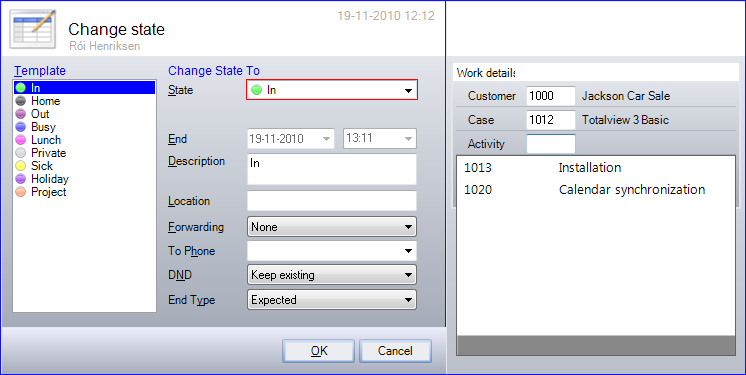
Task: Click the 19-11-2010 12:12 timestamp
Action: click(x=386, y=16)
